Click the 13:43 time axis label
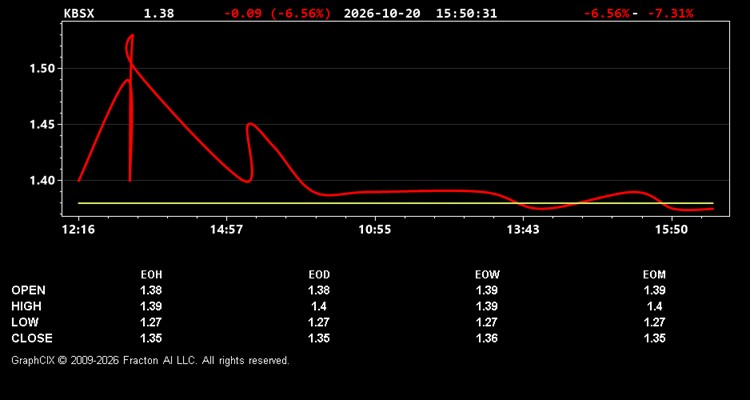750x400 pixels. tap(523, 230)
